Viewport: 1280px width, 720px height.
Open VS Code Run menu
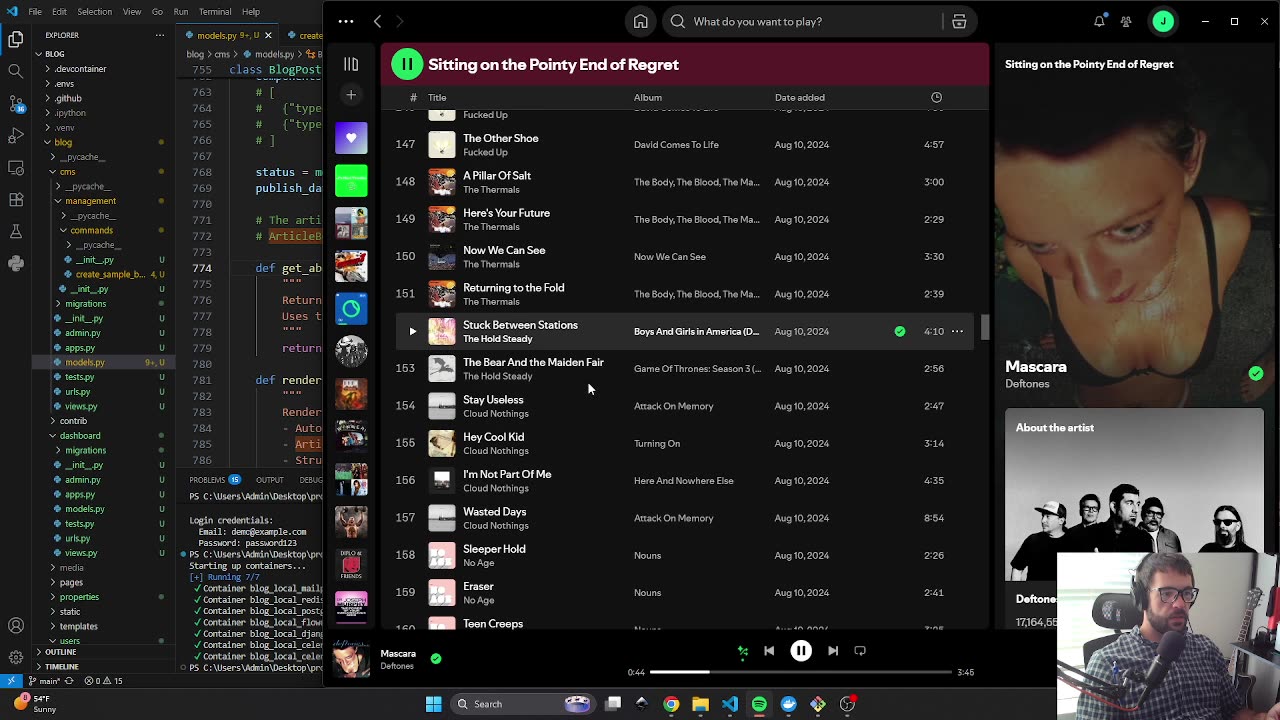(181, 12)
